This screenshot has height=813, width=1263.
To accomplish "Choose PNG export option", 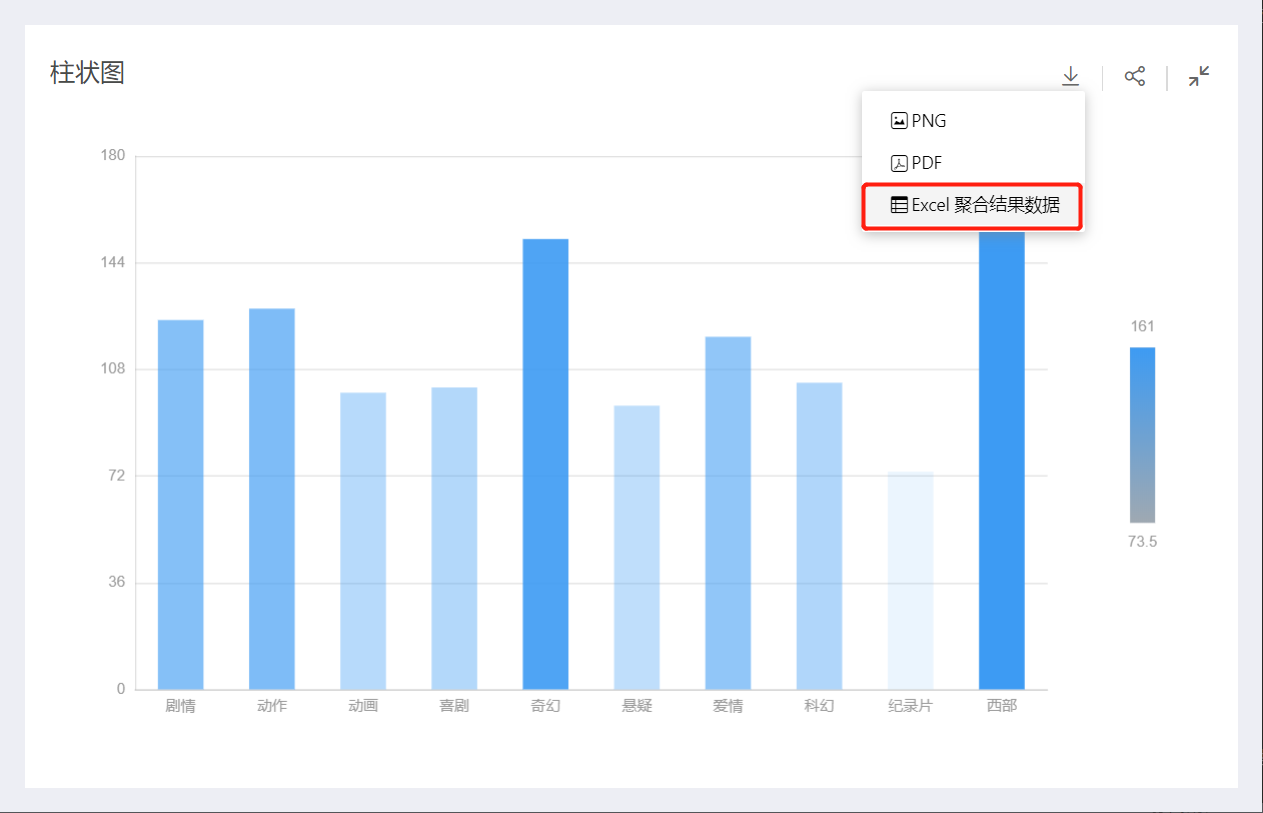I will click(x=973, y=121).
